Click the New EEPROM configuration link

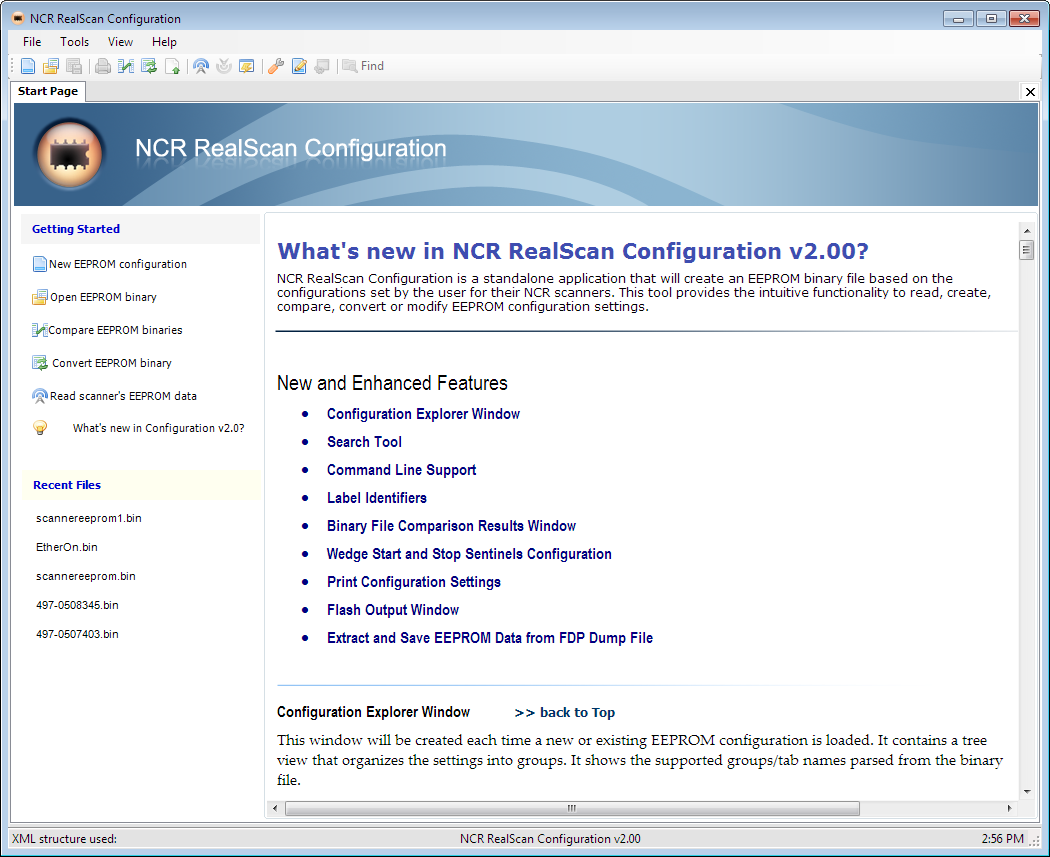[x=118, y=264]
